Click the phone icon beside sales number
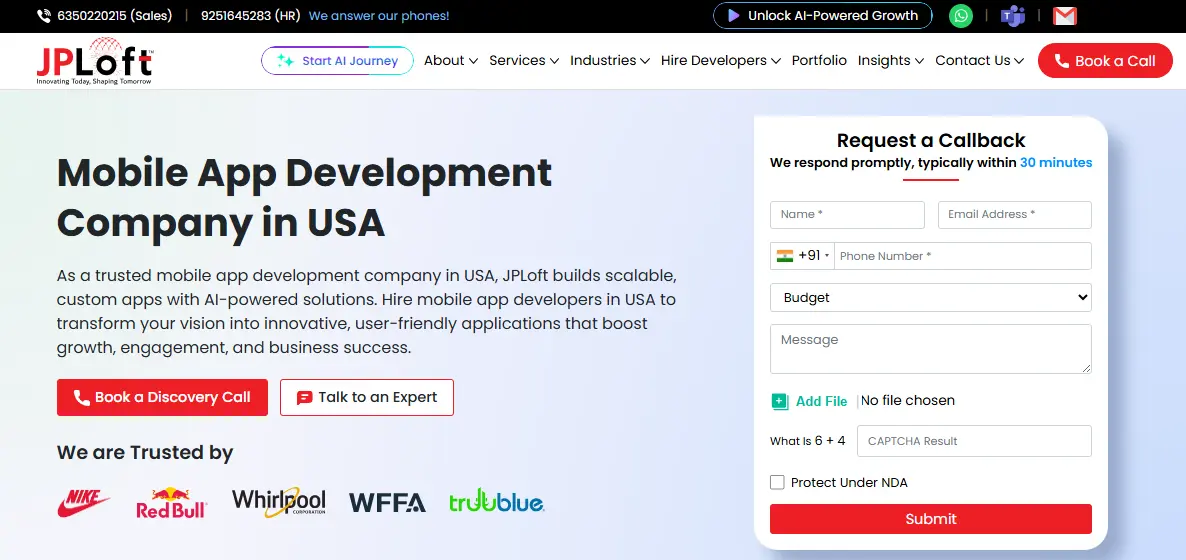Screen dimensions: 1186x560 click(44, 16)
